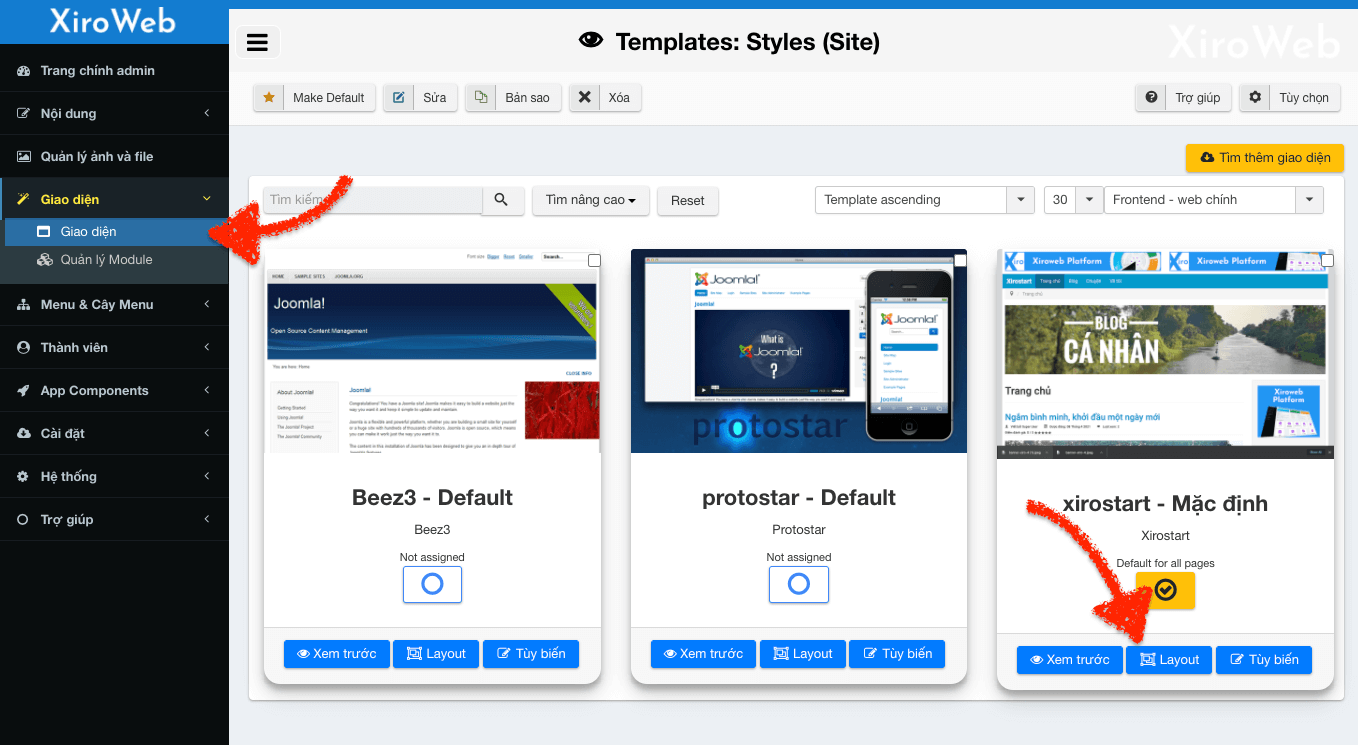This screenshot has width=1358, height=745.
Task: Click Xem trước on the Beez3 card
Action: coord(336,654)
